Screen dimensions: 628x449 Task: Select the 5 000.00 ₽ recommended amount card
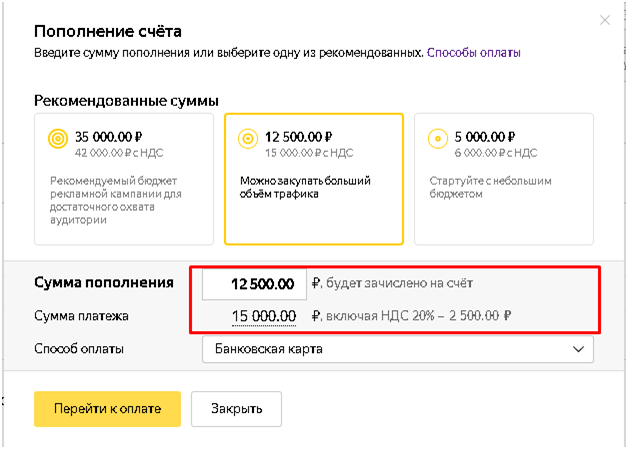tap(504, 179)
